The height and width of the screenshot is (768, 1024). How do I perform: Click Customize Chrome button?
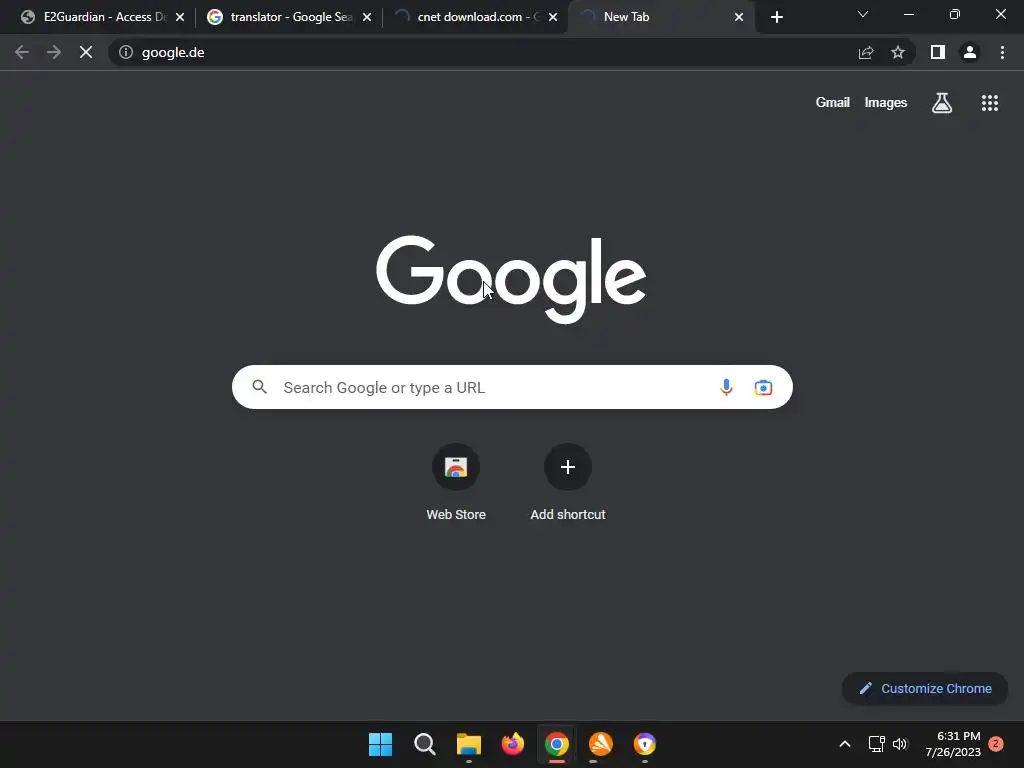tap(925, 688)
